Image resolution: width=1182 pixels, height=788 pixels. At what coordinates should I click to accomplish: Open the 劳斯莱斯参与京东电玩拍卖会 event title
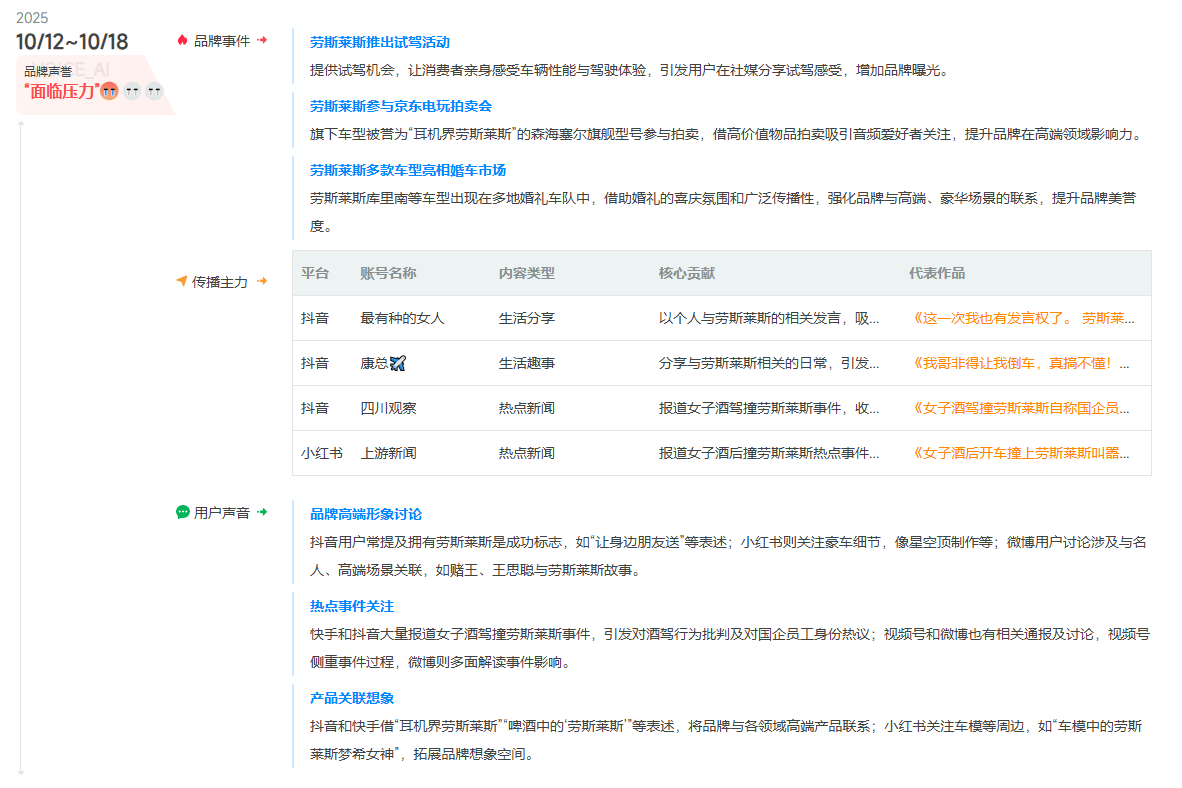click(400, 106)
